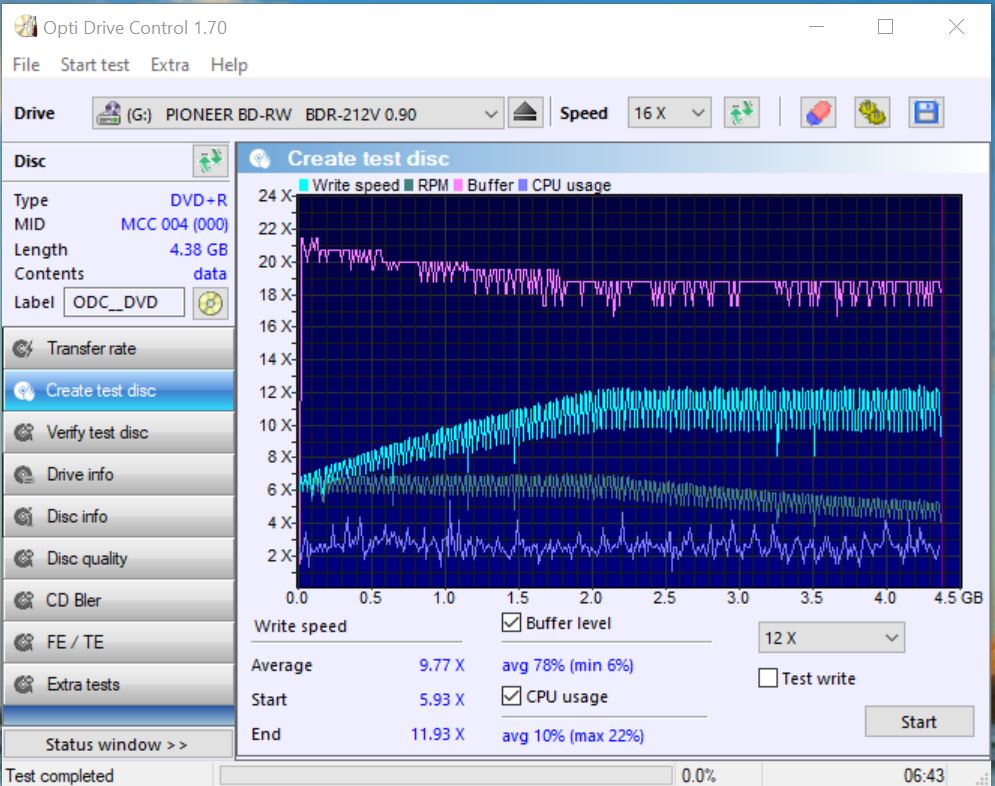Open the Extra menu
Image resolution: width=995 pixels, height=786 pixels.
[169, 65]
